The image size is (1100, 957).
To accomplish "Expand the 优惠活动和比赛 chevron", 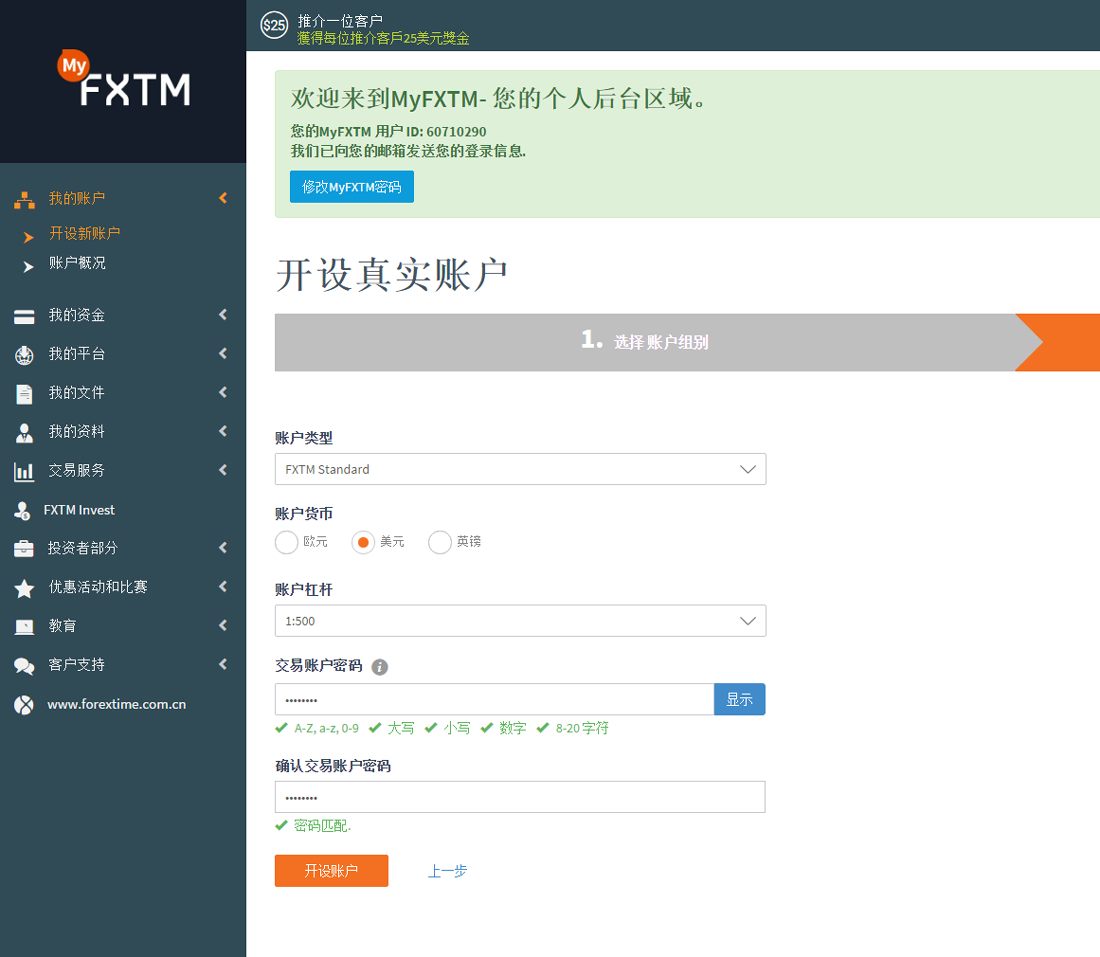I will [223, 587].
